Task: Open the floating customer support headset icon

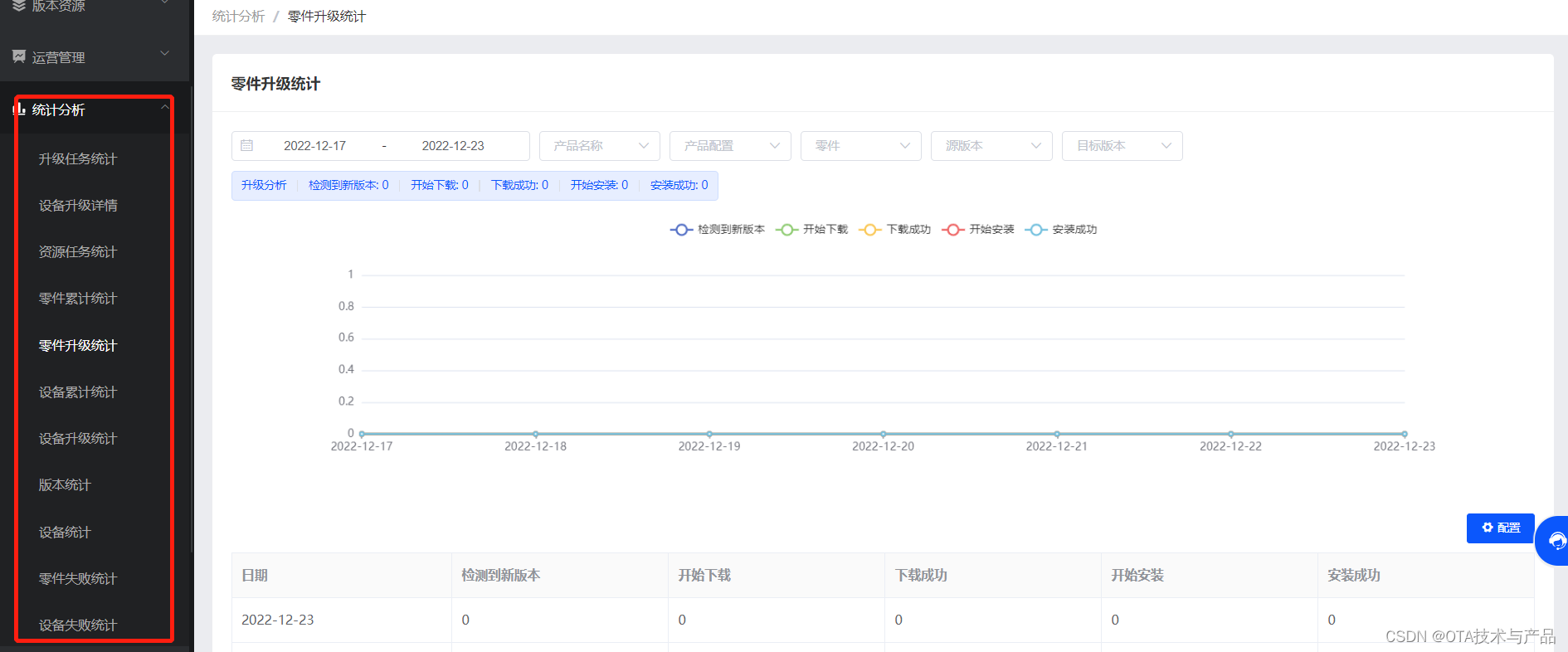Action: [x=1556, y=542]
